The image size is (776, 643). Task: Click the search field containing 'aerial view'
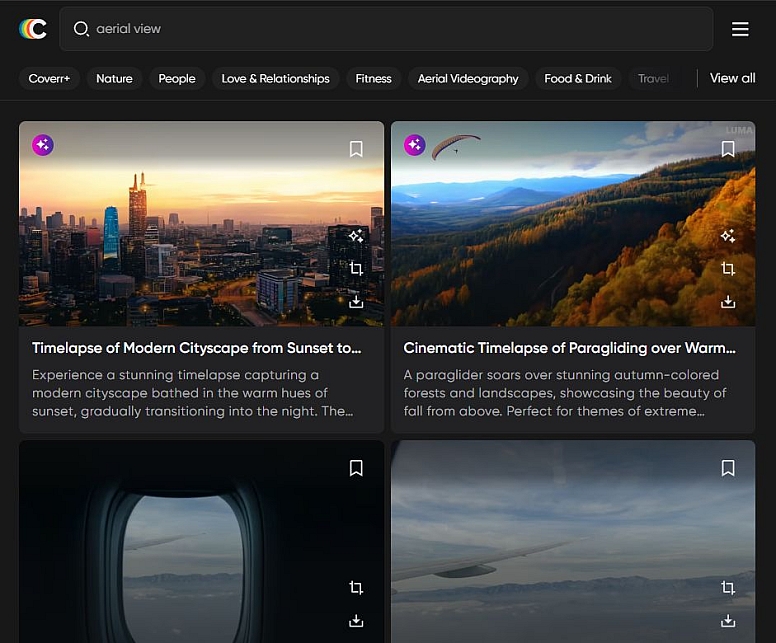[386, 29]
